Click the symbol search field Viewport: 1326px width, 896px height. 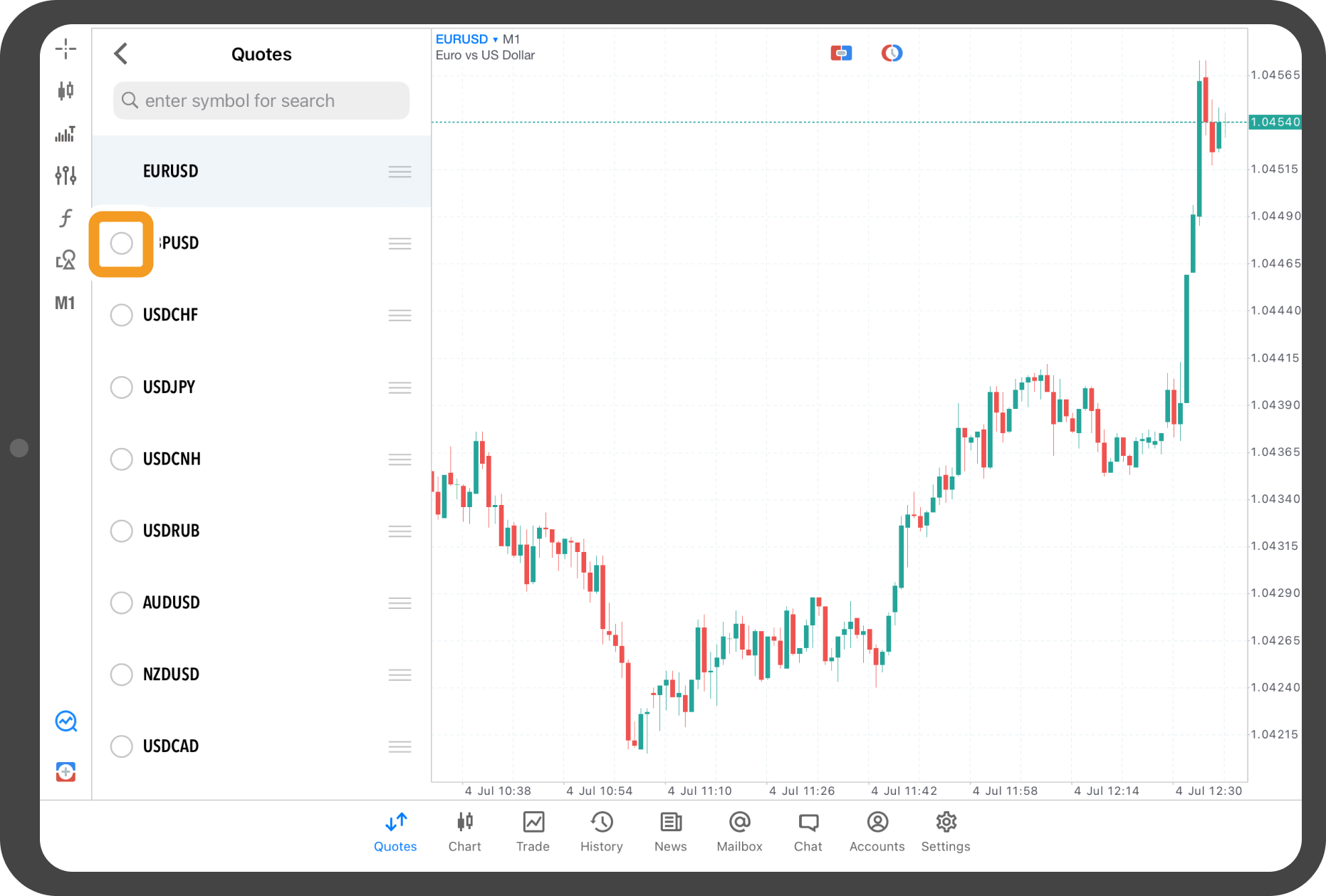pyautogui.click(x=261, y=100)
